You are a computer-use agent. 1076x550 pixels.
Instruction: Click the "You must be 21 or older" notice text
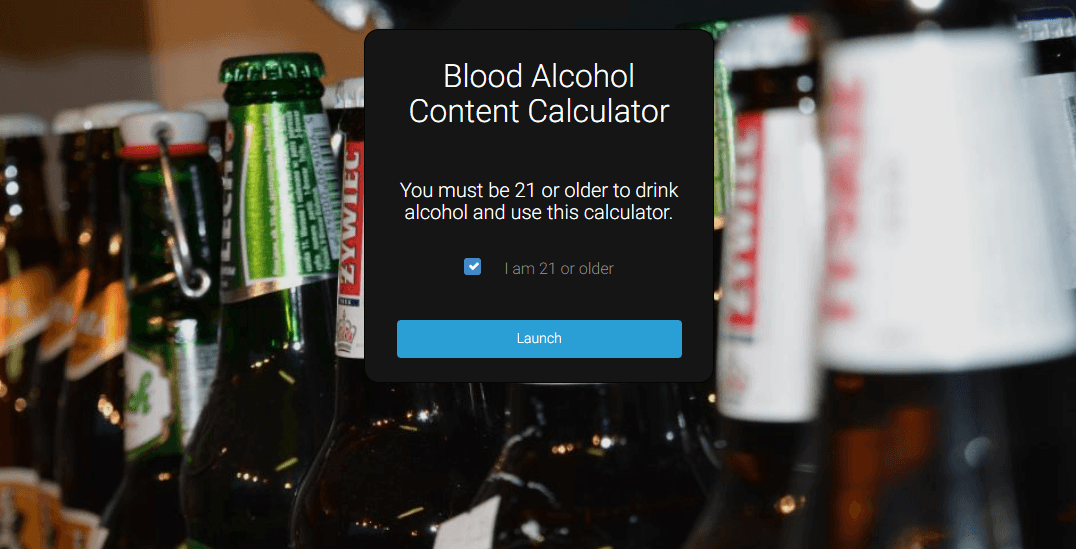coord(539,201)
